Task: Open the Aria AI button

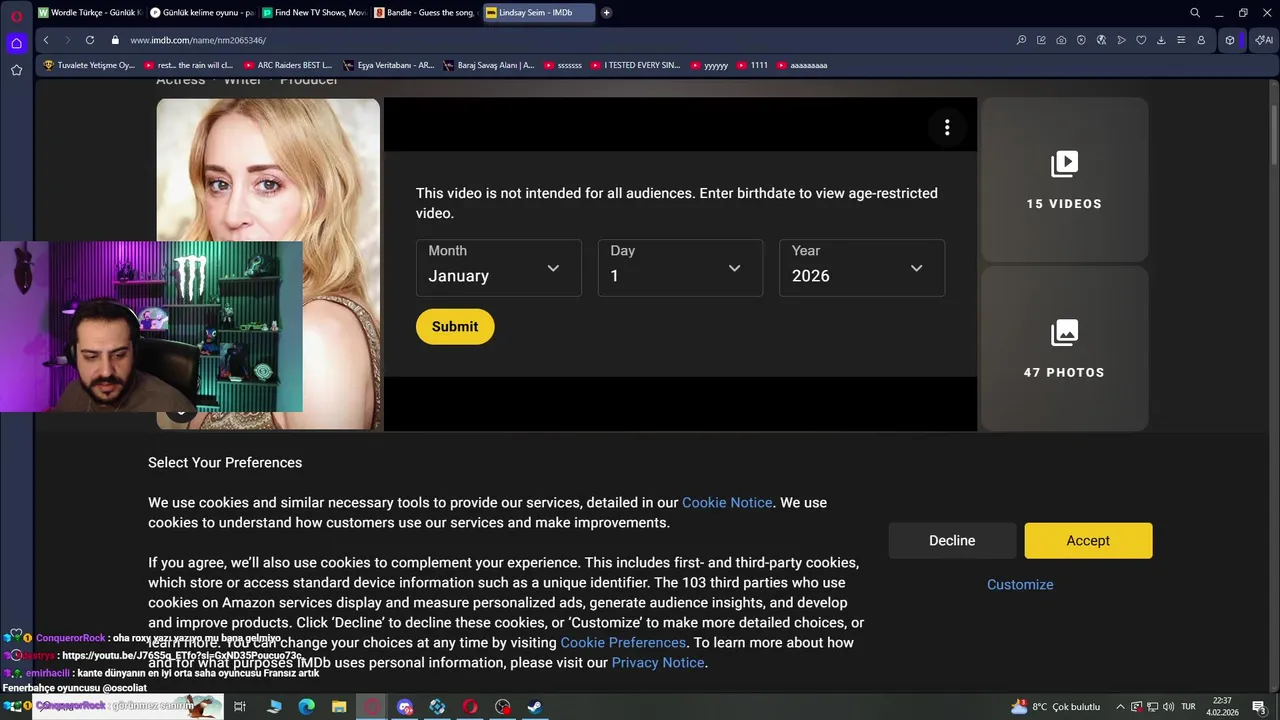Action: click(1263, 40)
